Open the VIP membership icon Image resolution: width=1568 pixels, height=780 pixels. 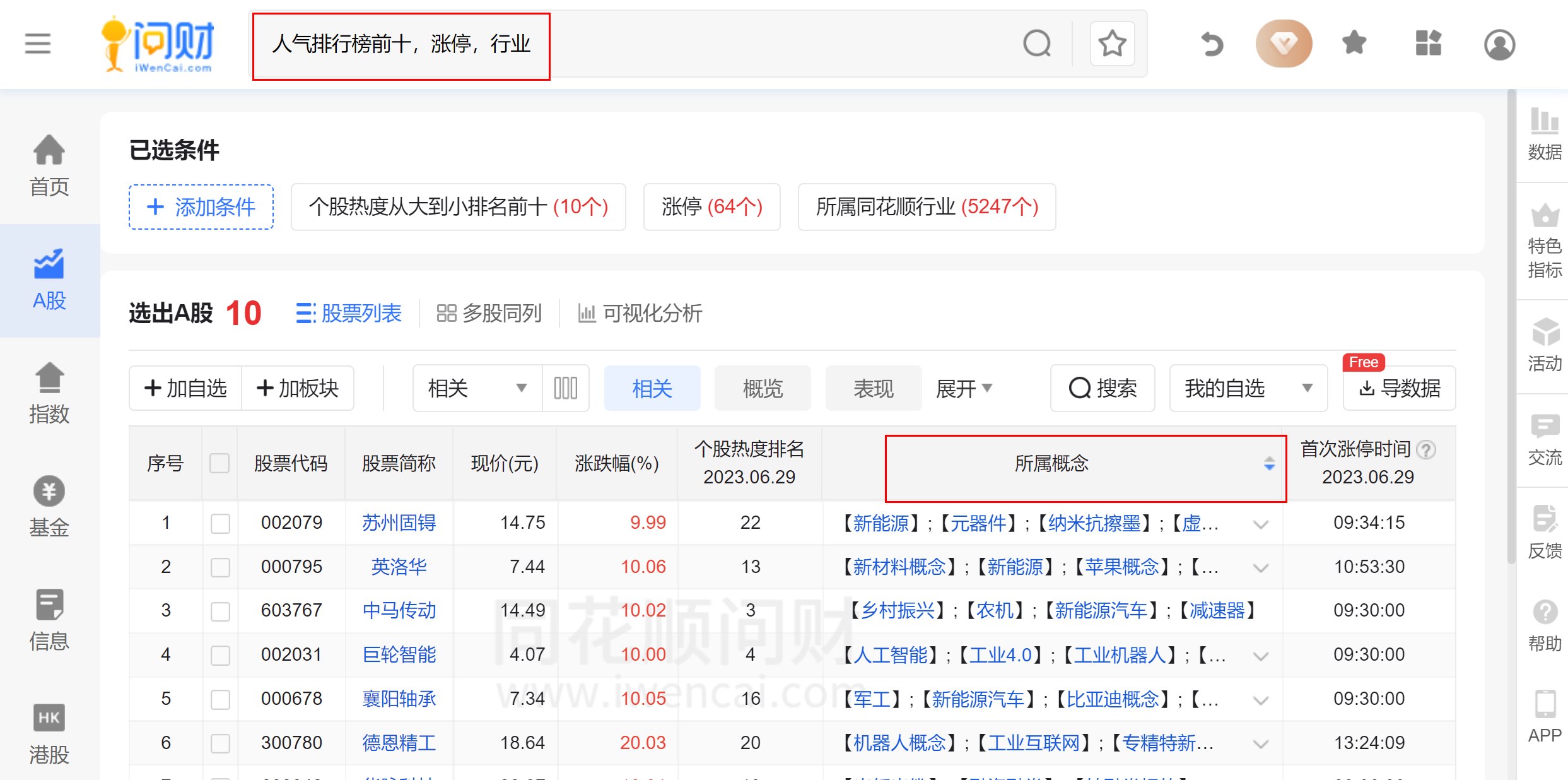tap(1284, 43)
